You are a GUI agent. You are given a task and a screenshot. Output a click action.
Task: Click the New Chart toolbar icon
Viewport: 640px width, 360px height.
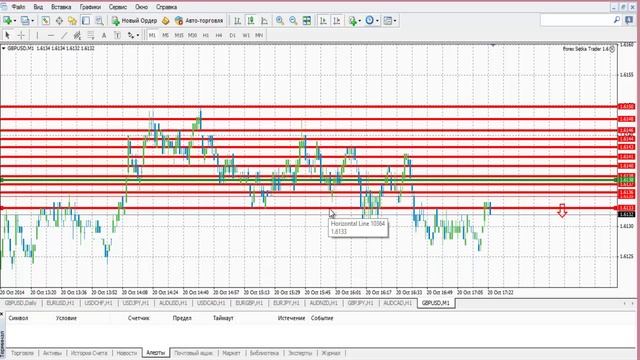[x=7, y=20]
